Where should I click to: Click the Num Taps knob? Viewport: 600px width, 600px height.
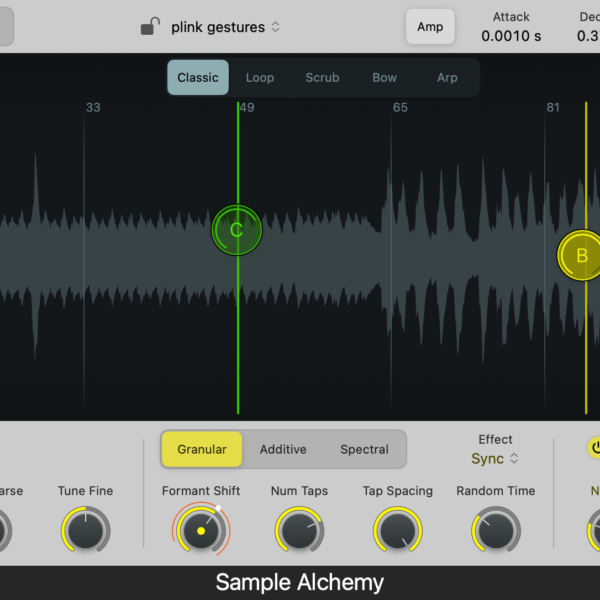pos(299,530)
